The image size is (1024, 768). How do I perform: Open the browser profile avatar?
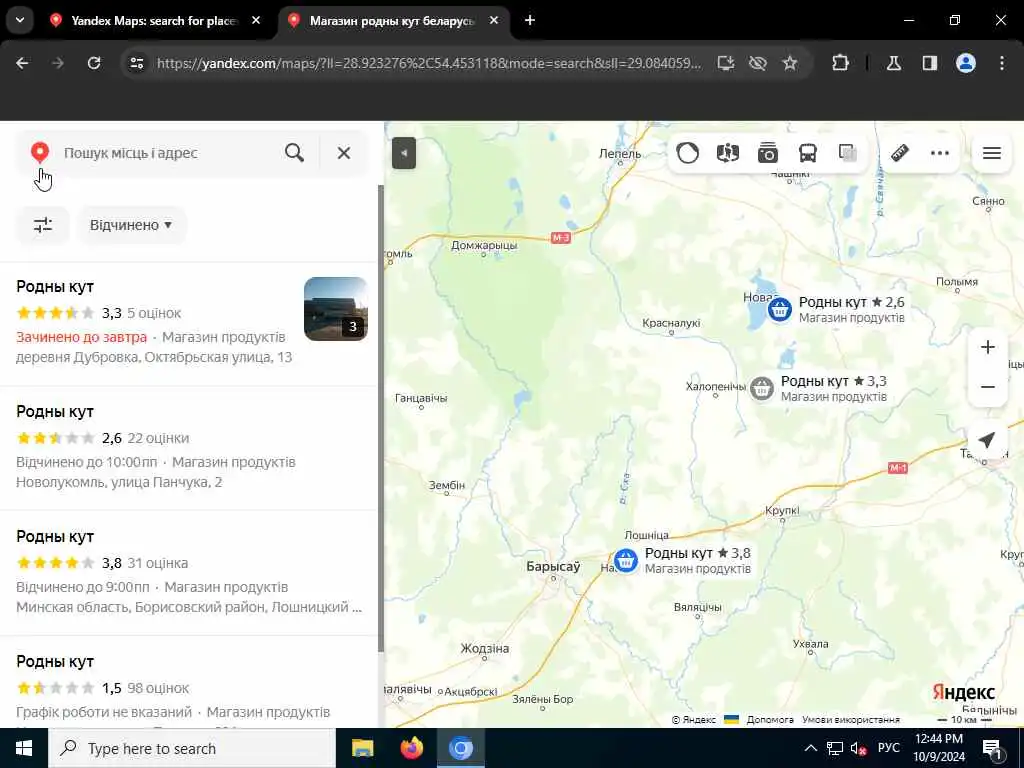pyautogui.click(x=966, y=63)
